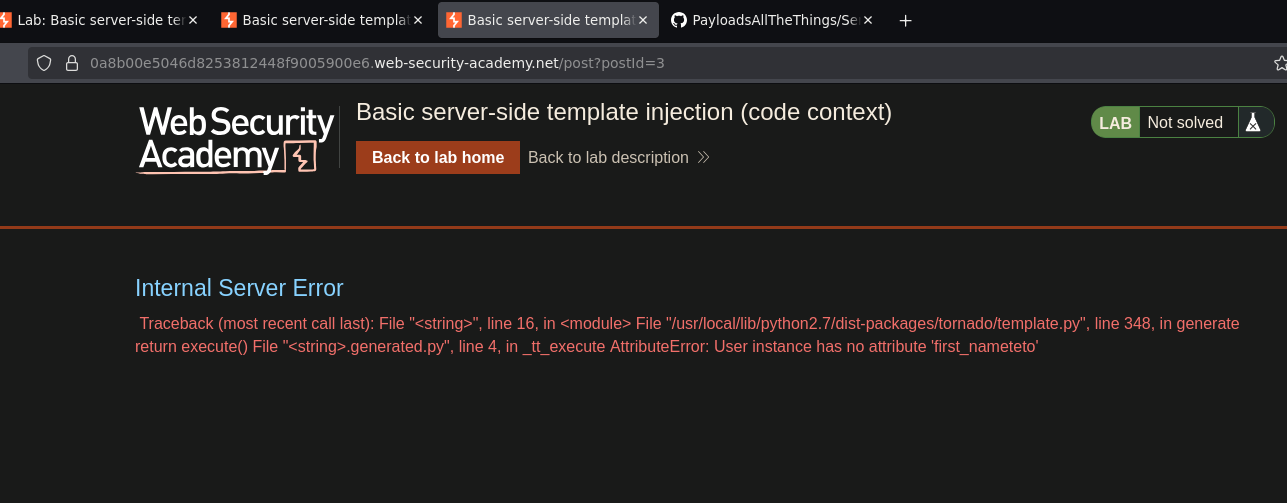Click the GitHub favicon on PayloadsAllTheThings tab
Viewport: 1287px width, 503px height.
(679, 20)
